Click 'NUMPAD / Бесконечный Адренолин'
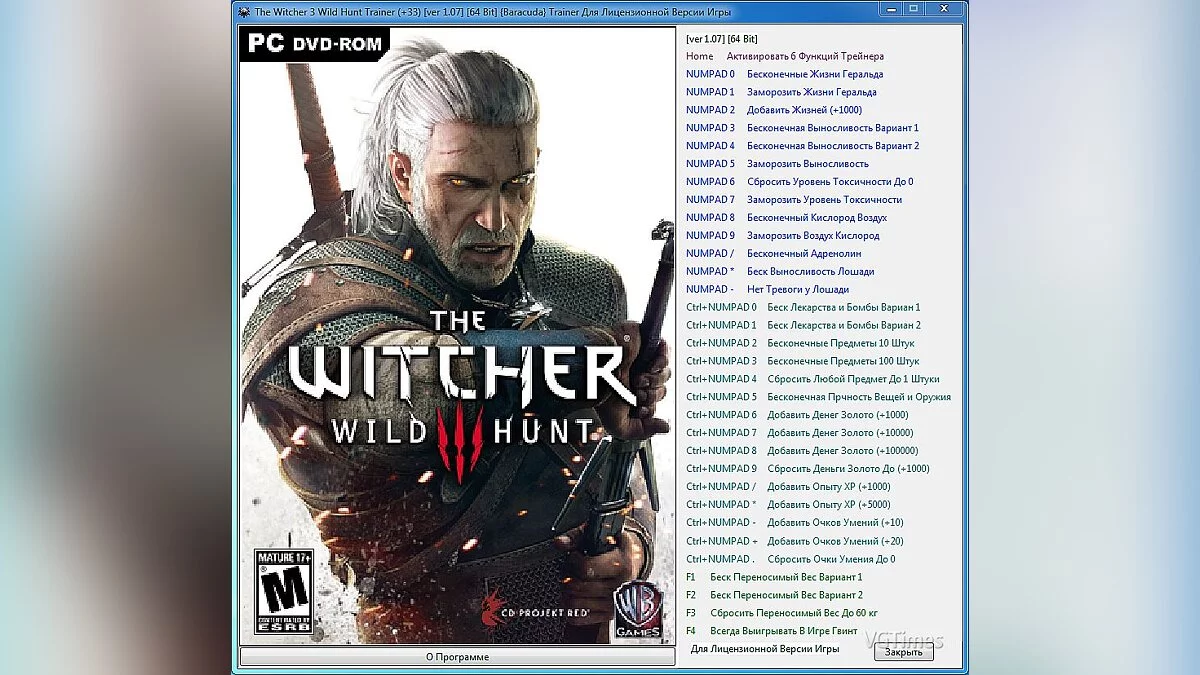Viewport: 1200px width, 675px height. click(x=773, y=254)
